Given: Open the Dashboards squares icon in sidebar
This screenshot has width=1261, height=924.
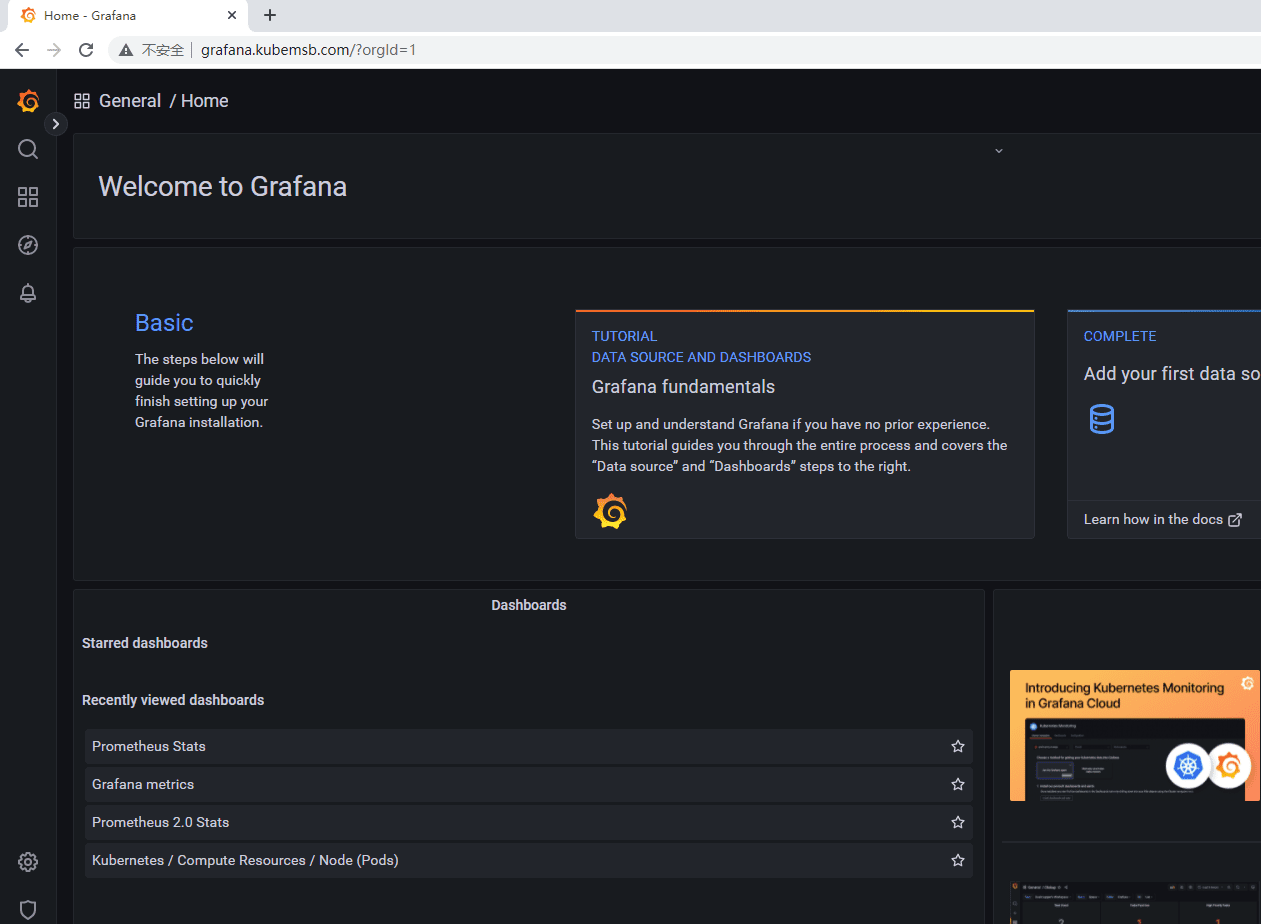Looking at the screenshot, I should (28, 197).
